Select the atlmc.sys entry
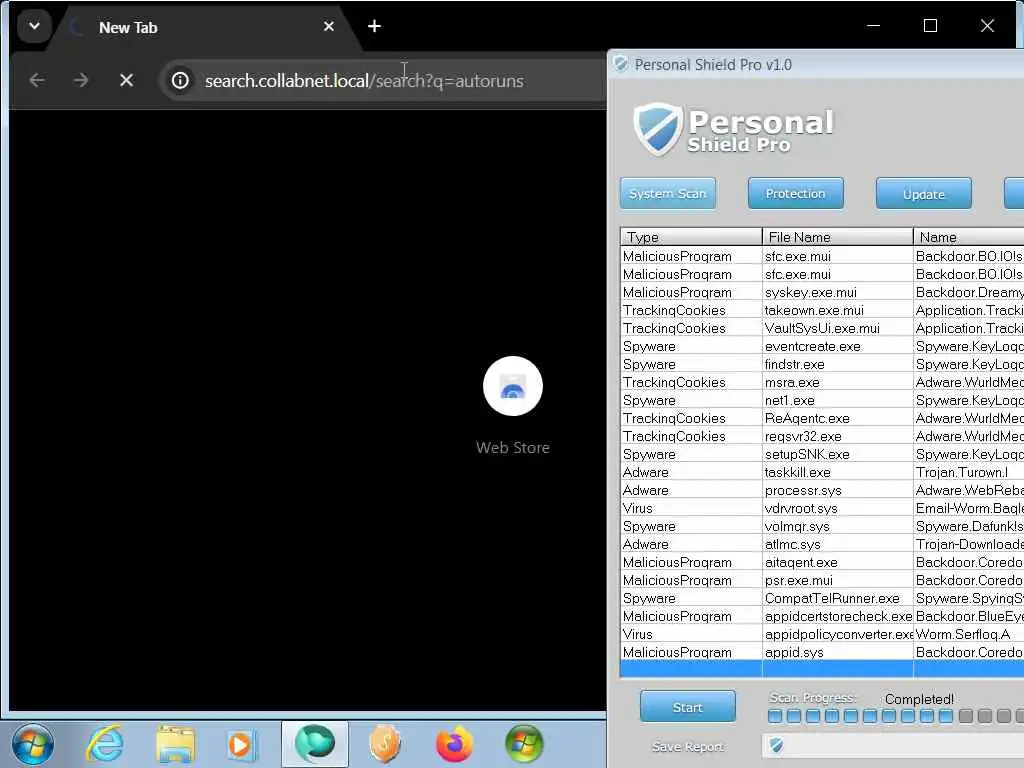Image resolution: width=1024 pixels, height=768 pixels. click(x=822, y=544)
